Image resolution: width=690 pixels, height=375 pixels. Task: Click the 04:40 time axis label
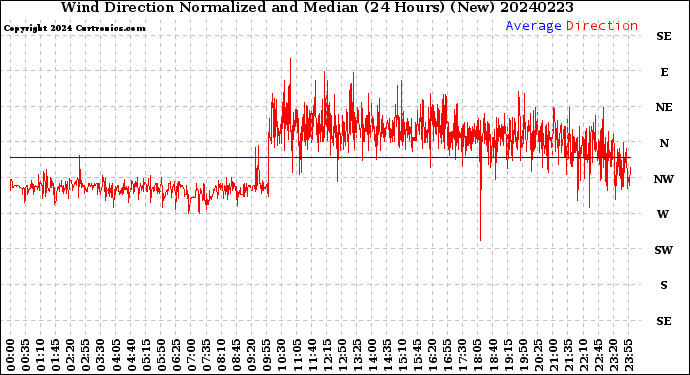[131, 355]
